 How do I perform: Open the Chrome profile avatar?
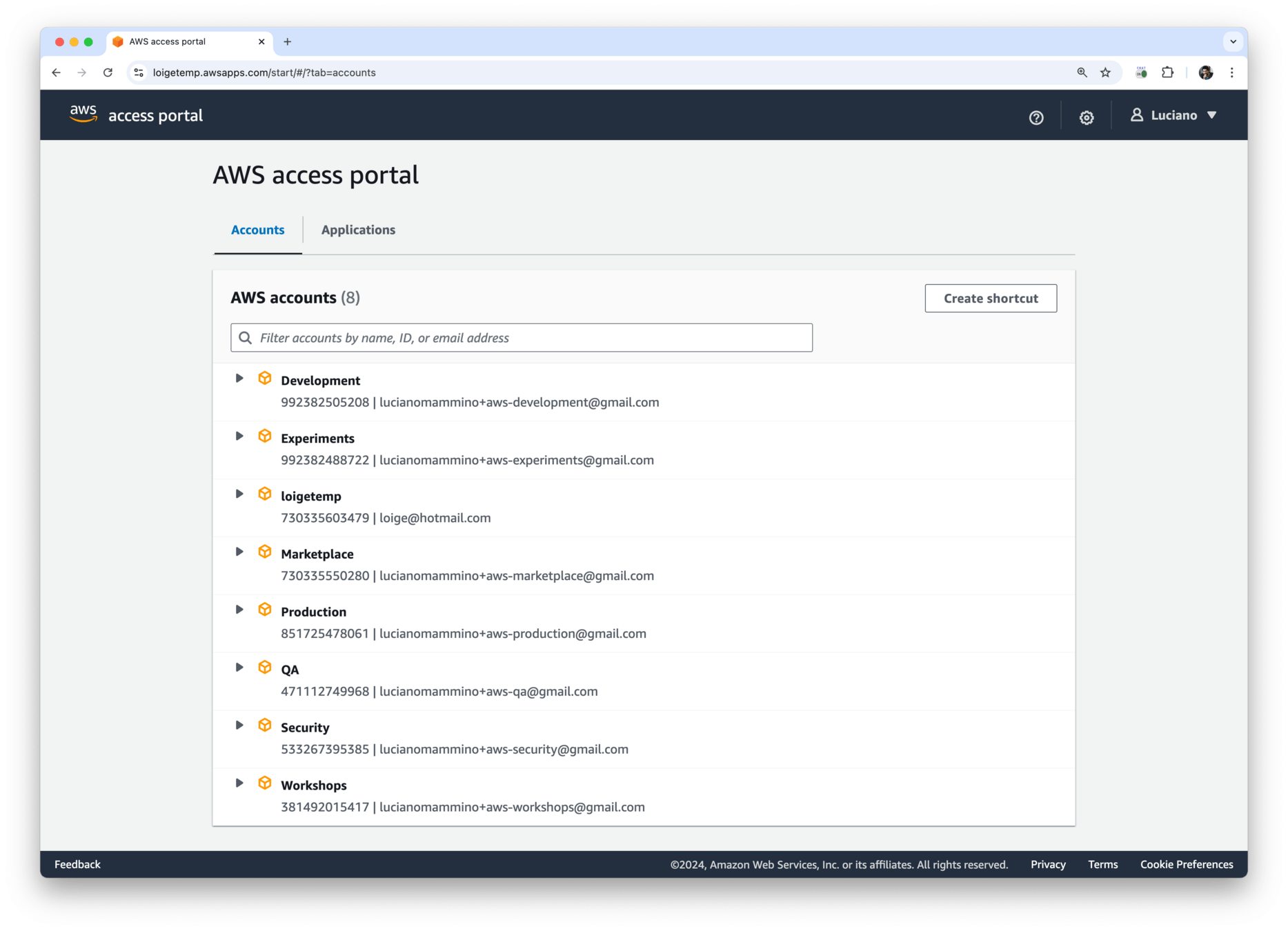pyautogui.click(x=1205, y=72)
